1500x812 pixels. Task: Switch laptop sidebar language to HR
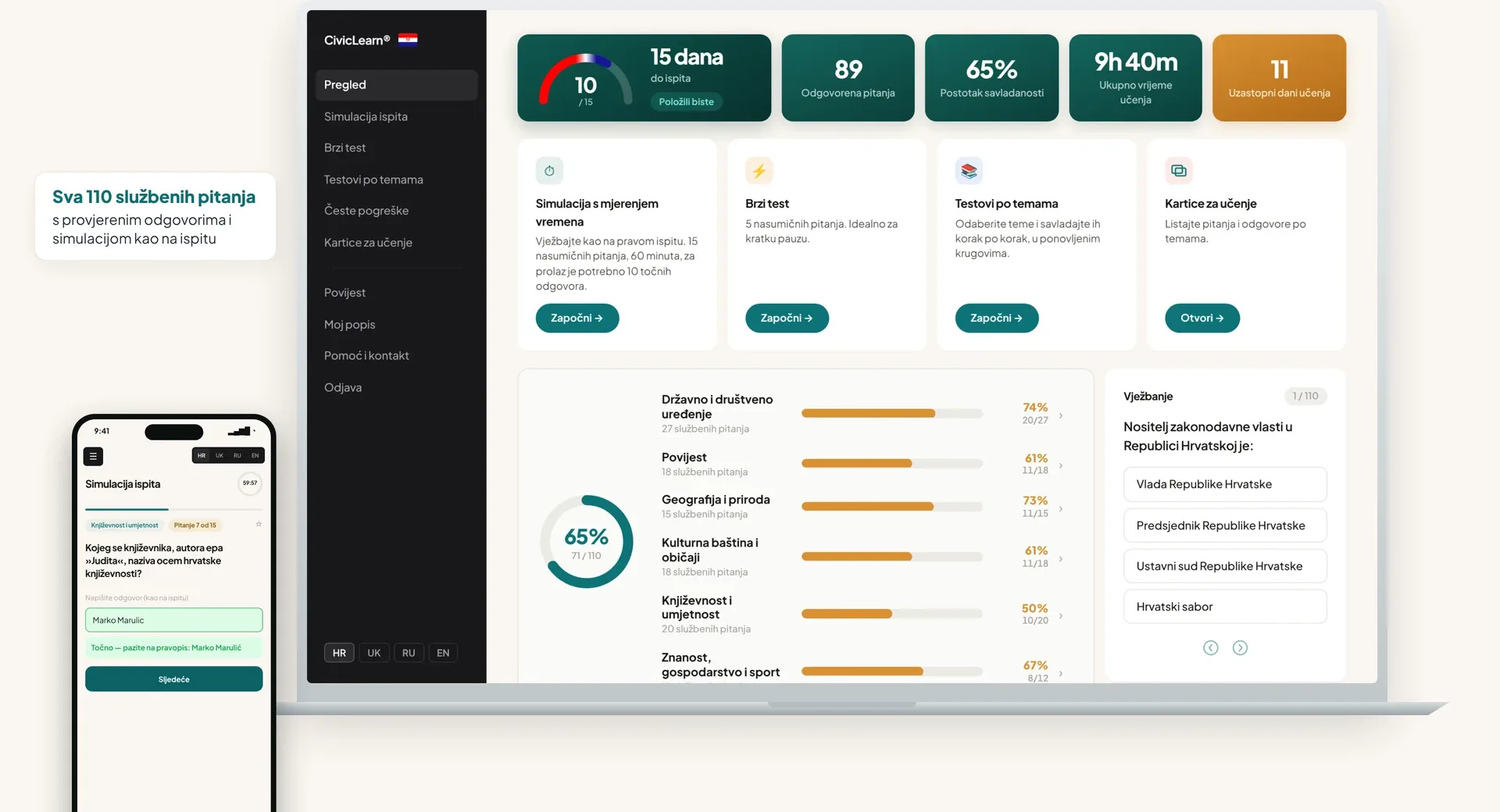[x=339, y=653]
